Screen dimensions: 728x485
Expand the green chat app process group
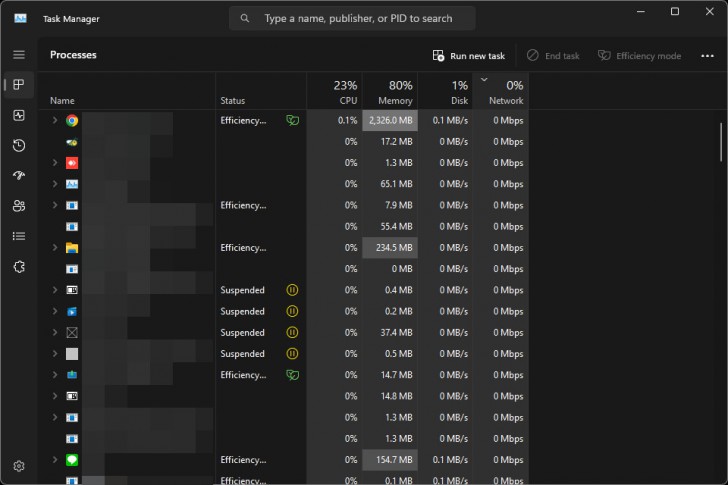pyautogui.click(x=55, y=460)
